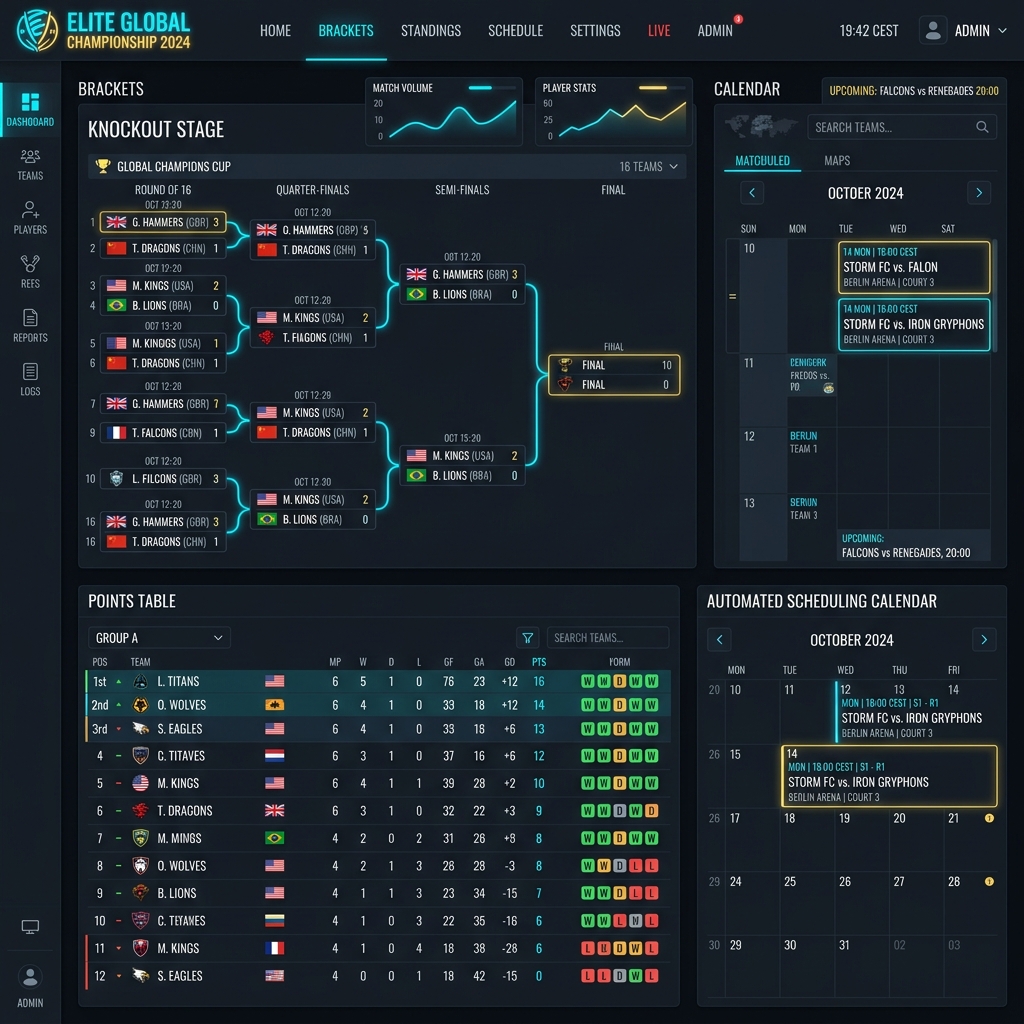Go to previous month in Calendar panel

pos(752,193)
